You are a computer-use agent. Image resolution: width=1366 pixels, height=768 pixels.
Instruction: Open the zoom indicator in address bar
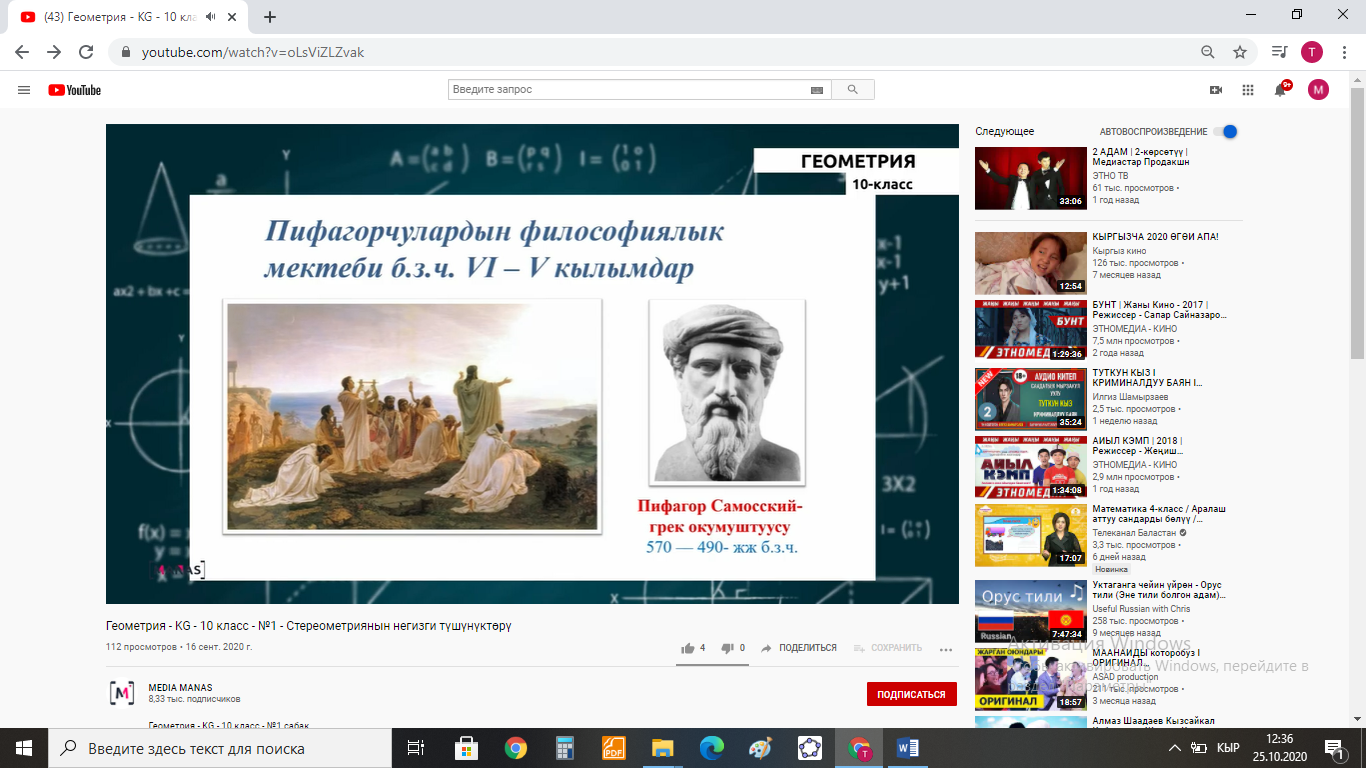[x=1208, y=52]
